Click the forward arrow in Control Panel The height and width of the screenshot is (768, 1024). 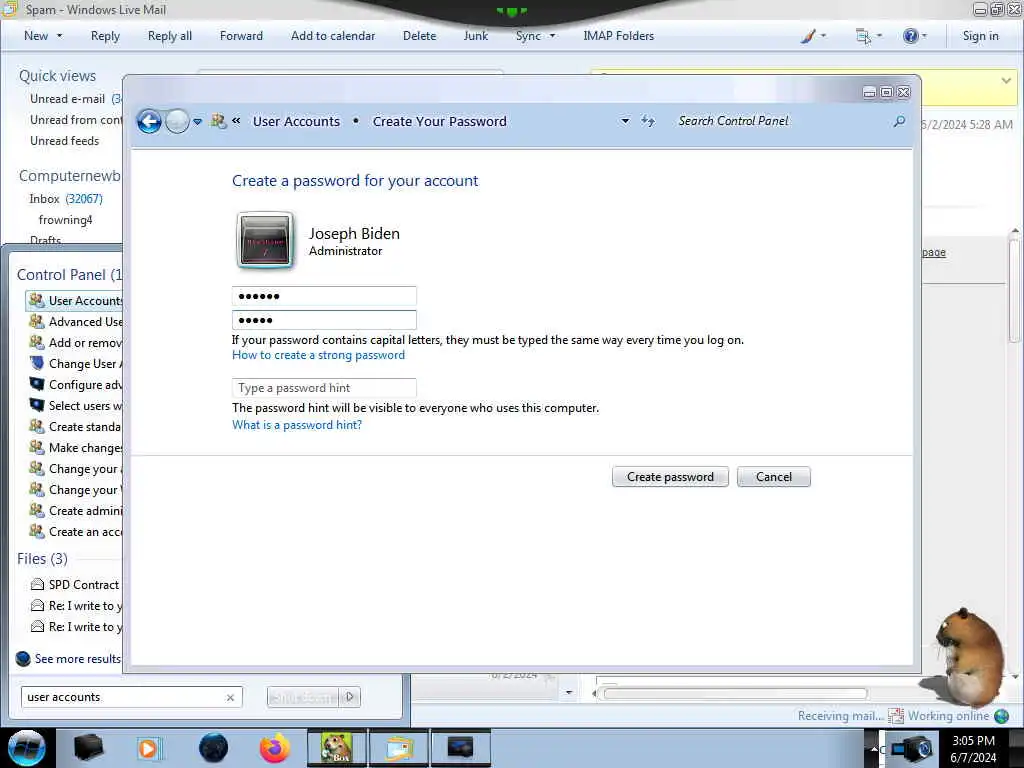[177, 121]
